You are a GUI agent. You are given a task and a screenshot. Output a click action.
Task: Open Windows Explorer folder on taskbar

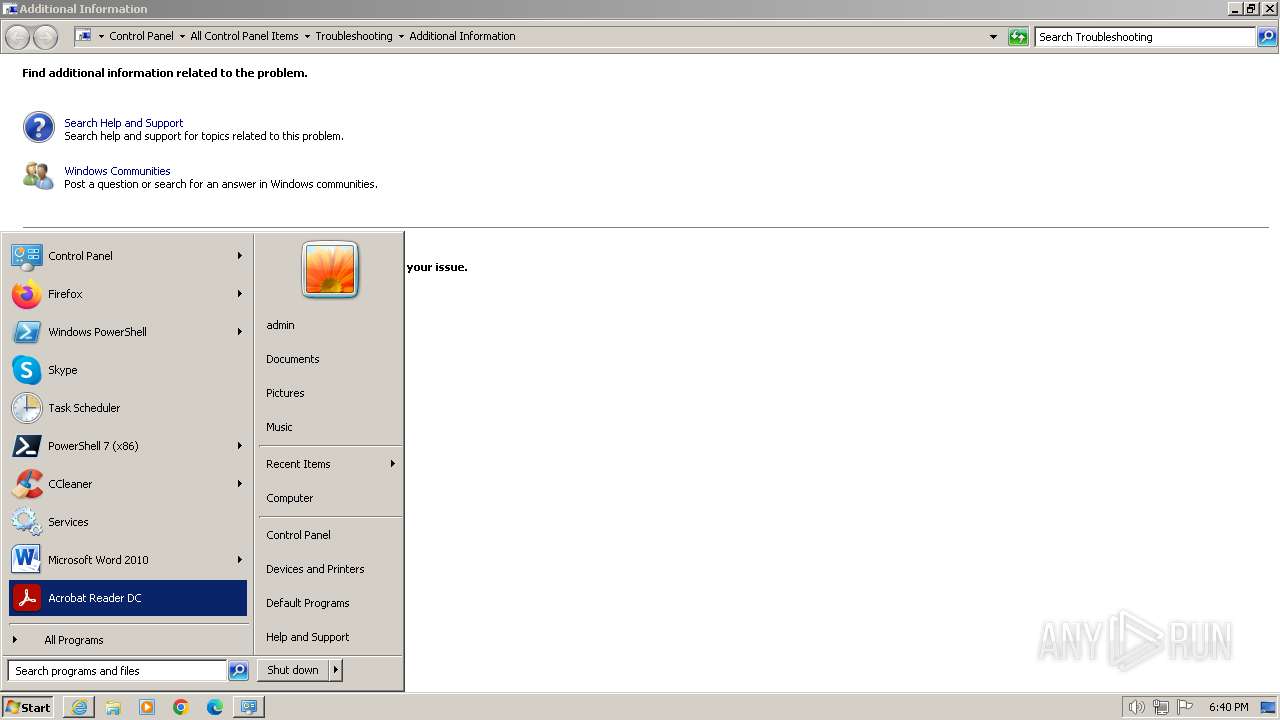pos(113,707)
